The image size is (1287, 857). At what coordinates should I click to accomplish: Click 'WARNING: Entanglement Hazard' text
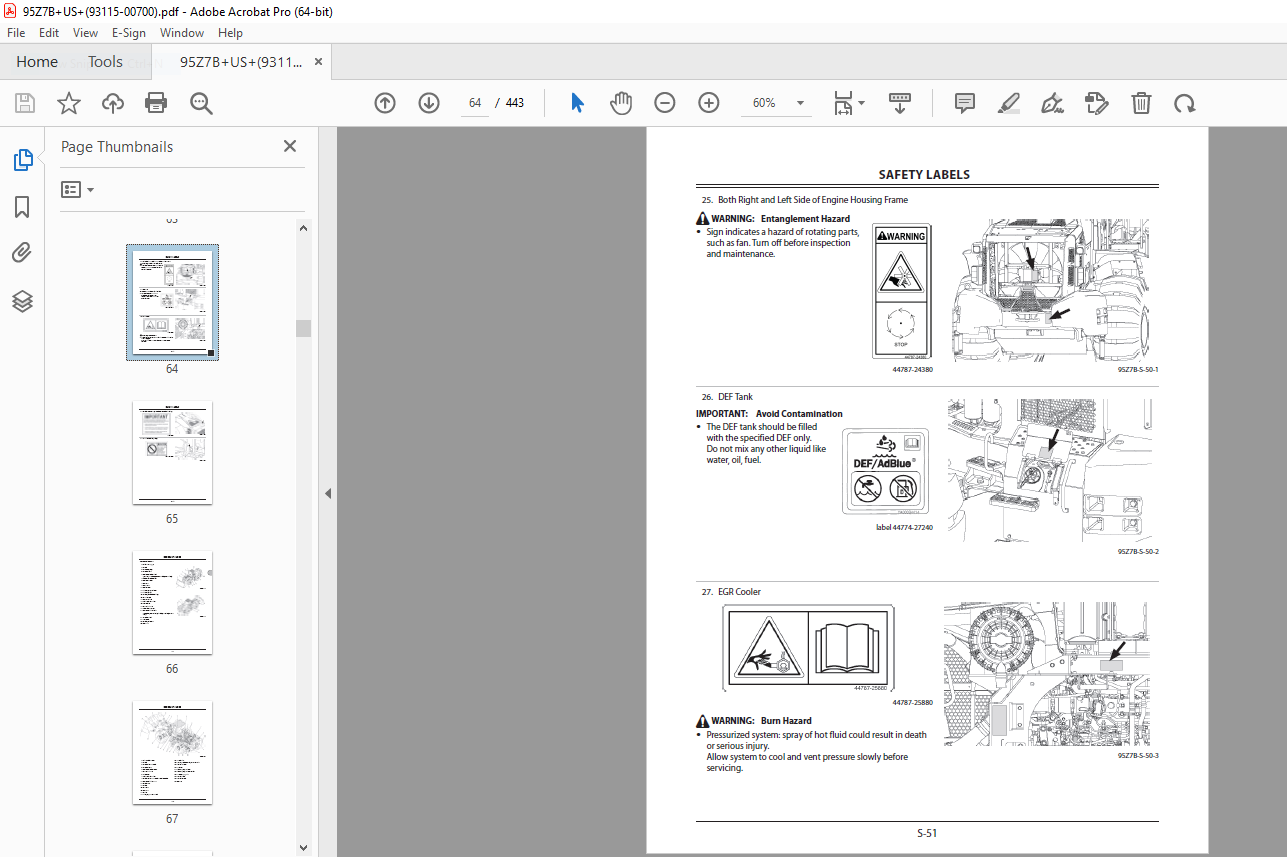click(x=773, y=218)
